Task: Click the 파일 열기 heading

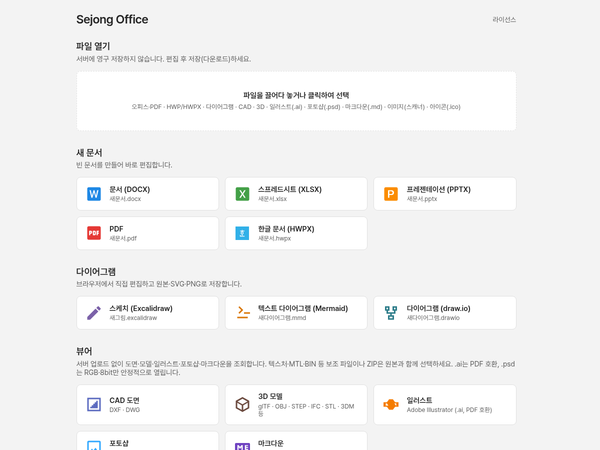Action: 93,46
